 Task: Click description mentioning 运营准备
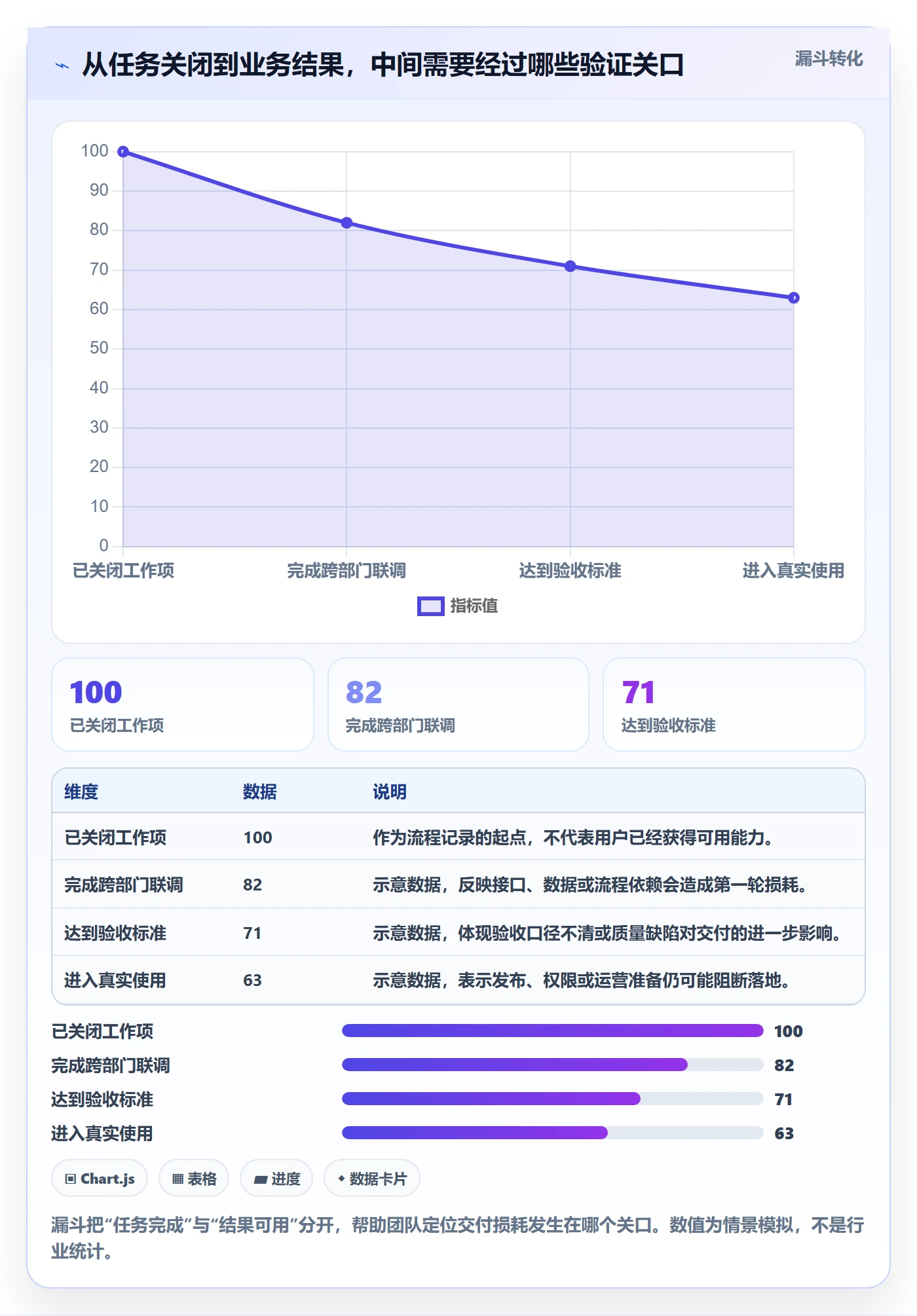[x=582, y=980]
